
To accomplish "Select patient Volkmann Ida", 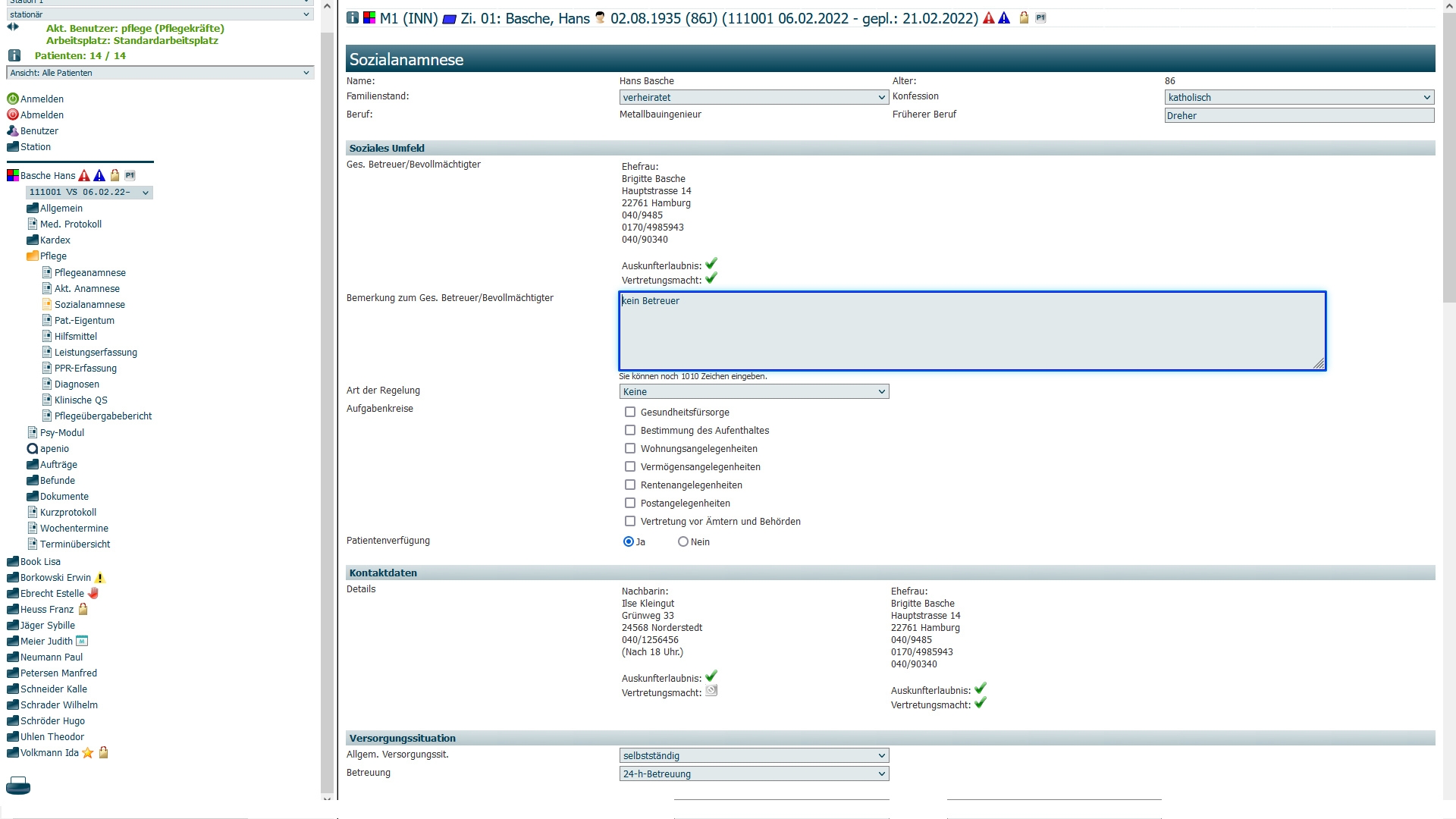I will (x=49, y=753).
